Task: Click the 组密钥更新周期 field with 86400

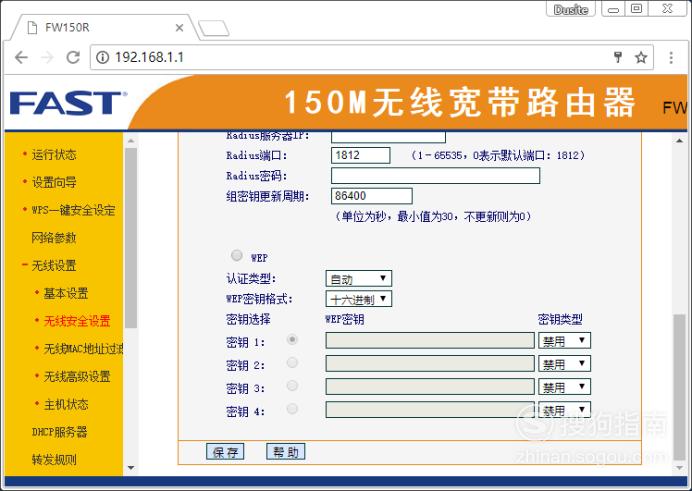Action: [372, 196]
